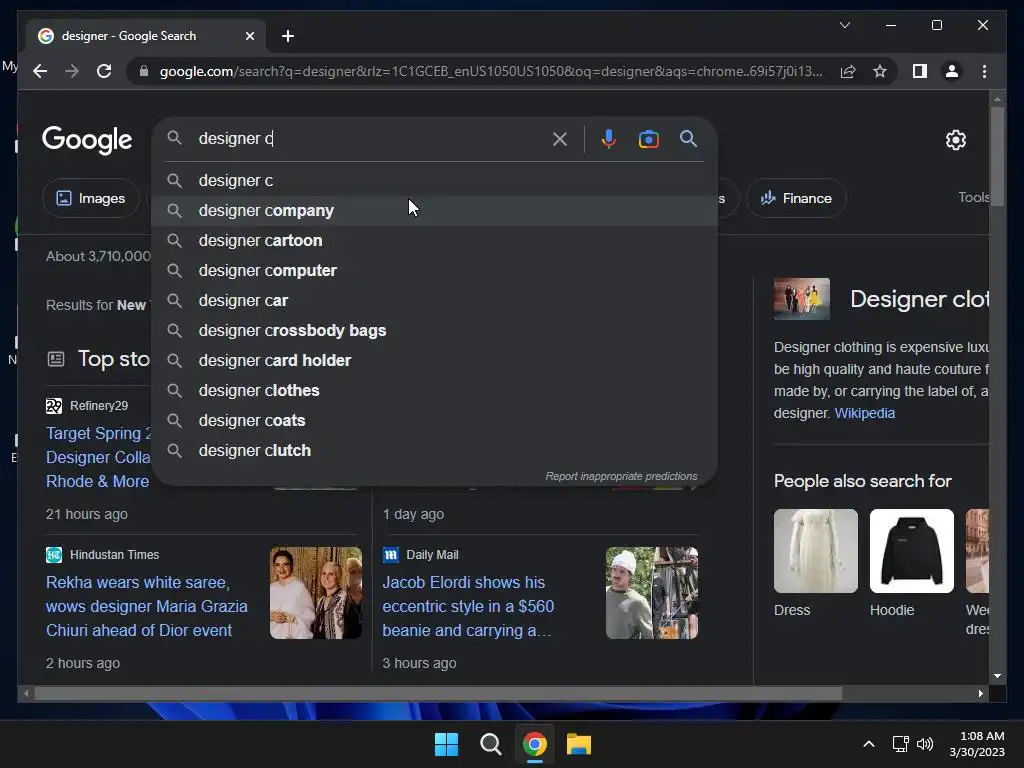Open Google quick settings gear
The width and height of the screenshot is (1024, 768).
point(955,140)
